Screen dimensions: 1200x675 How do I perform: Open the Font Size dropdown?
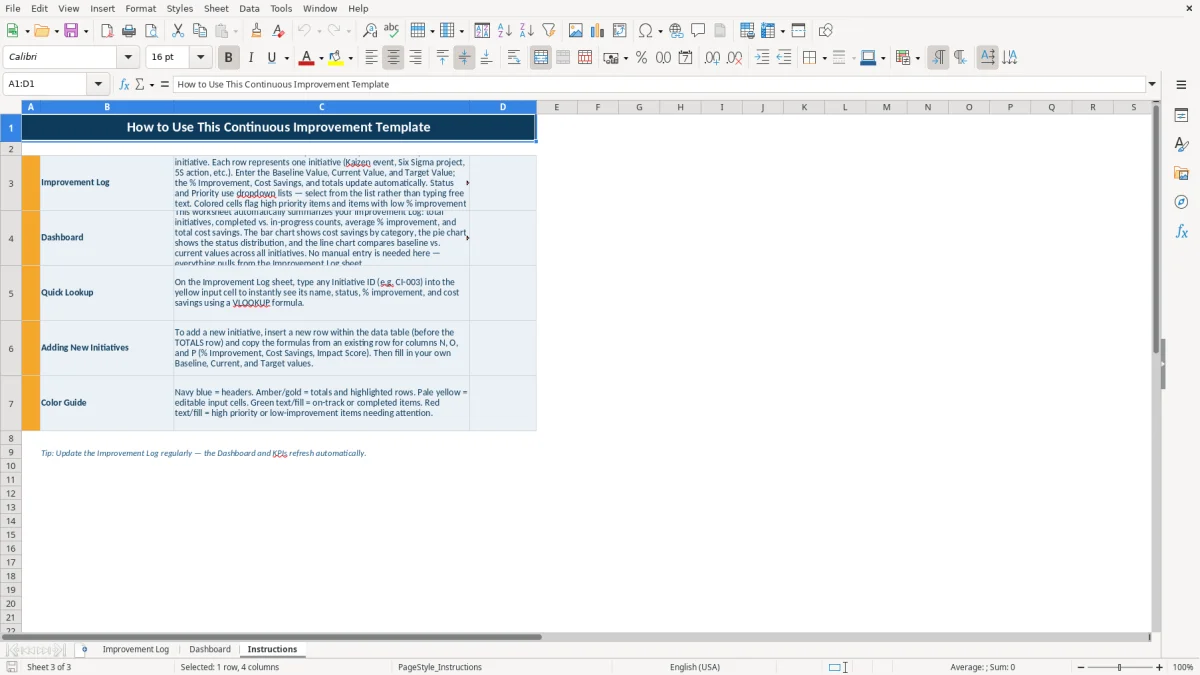(200, 58)
